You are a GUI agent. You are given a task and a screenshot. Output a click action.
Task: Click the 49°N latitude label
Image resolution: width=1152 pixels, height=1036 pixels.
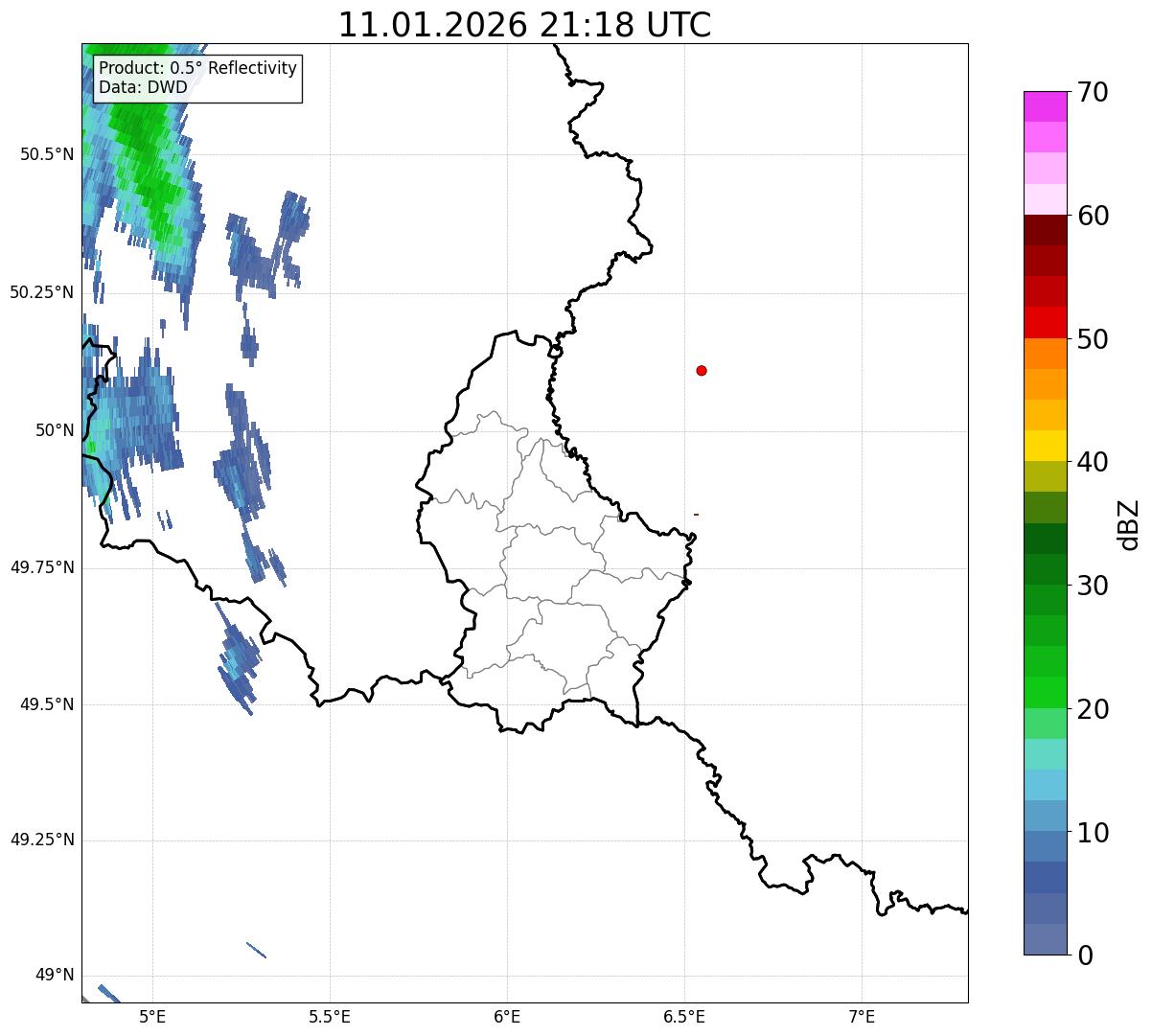click(x=55, y=975)
